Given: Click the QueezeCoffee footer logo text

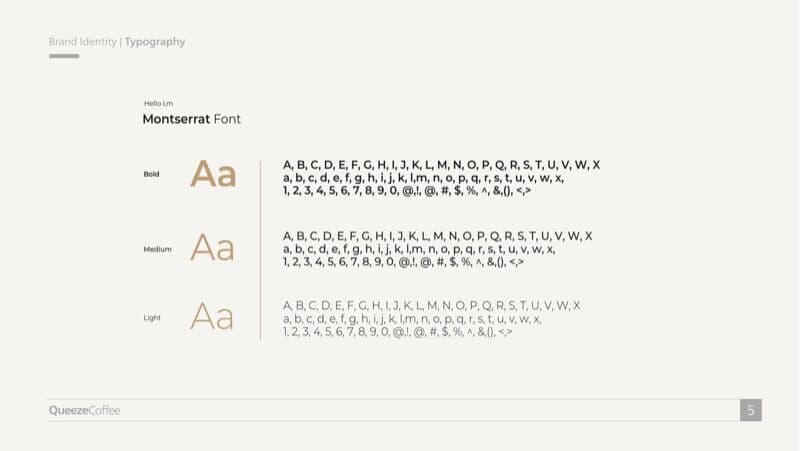Looking at the screenshot, I should tap(84, 410).
